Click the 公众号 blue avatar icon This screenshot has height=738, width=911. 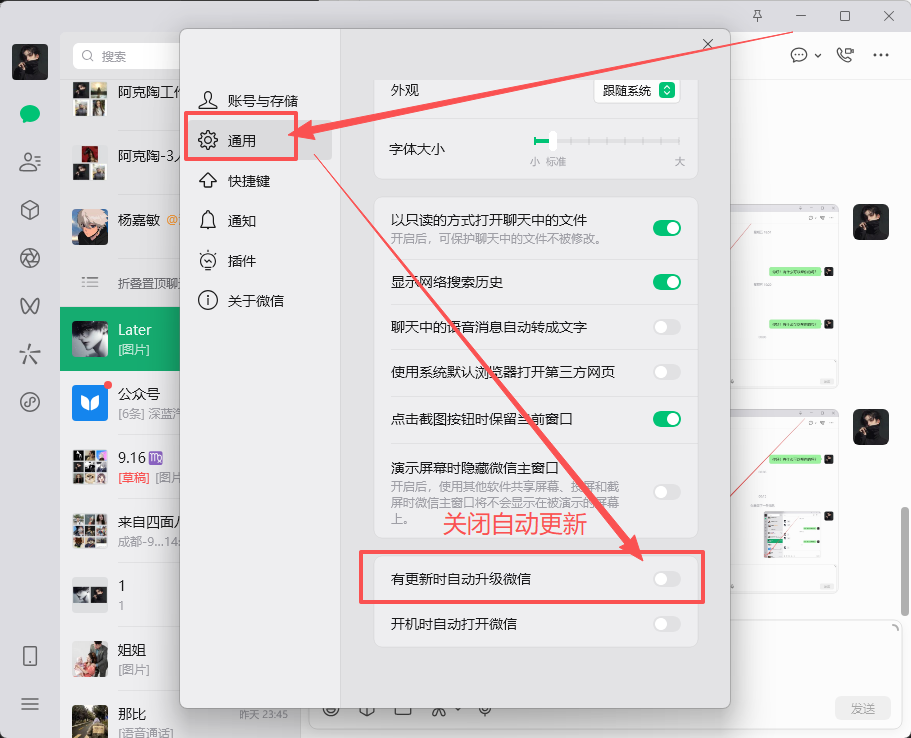pos(90,403)
